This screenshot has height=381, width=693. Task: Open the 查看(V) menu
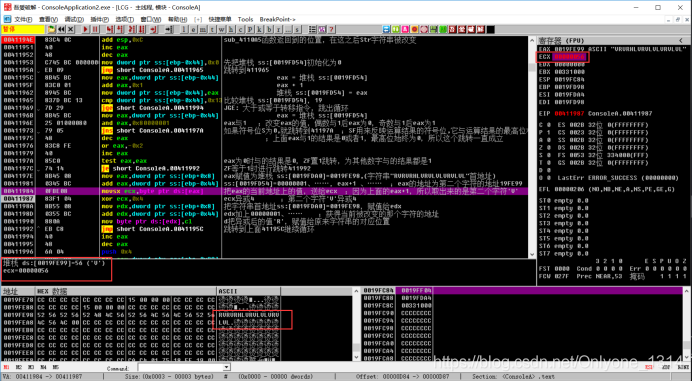click(x=48, y=19)
